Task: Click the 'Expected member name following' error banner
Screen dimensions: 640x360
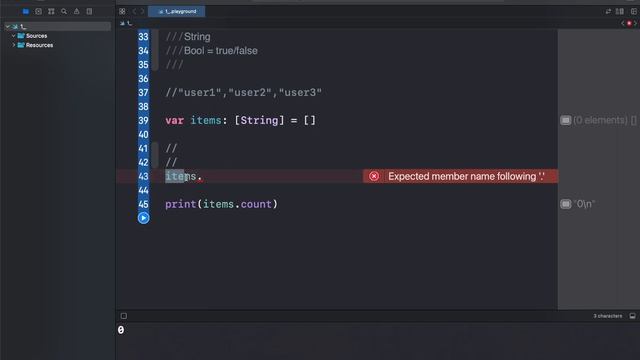Action: tap(460, 176)
